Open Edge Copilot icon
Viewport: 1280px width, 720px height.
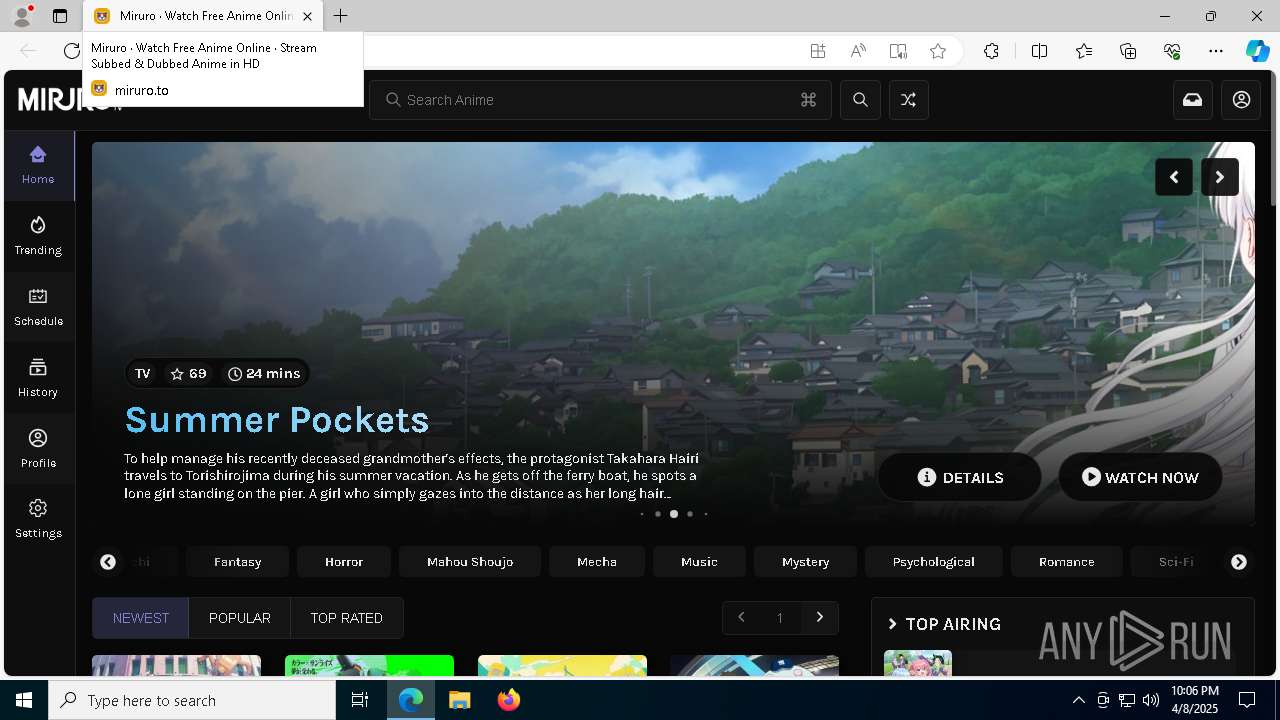click(x=1257, y=51)
